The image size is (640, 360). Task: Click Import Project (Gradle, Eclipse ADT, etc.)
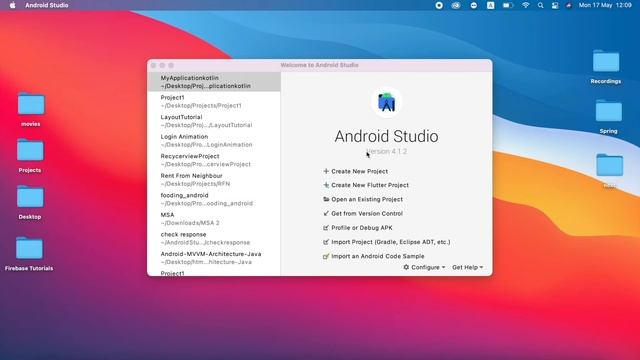tap(391, 242)
